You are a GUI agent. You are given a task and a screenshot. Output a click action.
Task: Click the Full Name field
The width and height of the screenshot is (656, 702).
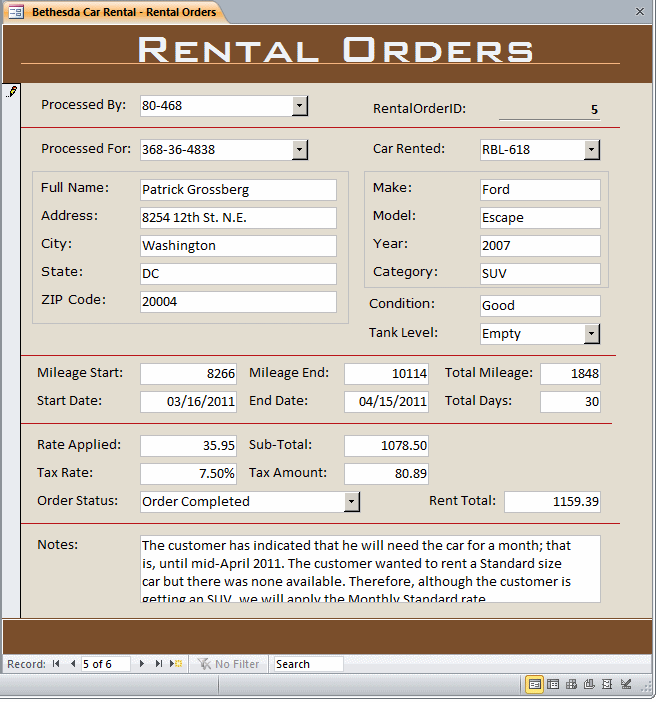tap(238, 190)
